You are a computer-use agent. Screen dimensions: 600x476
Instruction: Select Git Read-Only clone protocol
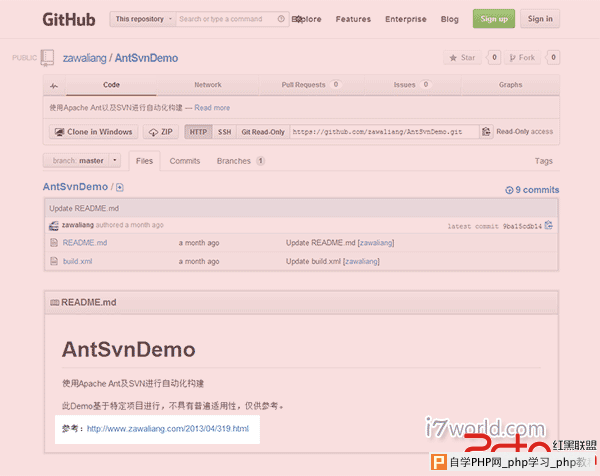click(263, 132)
